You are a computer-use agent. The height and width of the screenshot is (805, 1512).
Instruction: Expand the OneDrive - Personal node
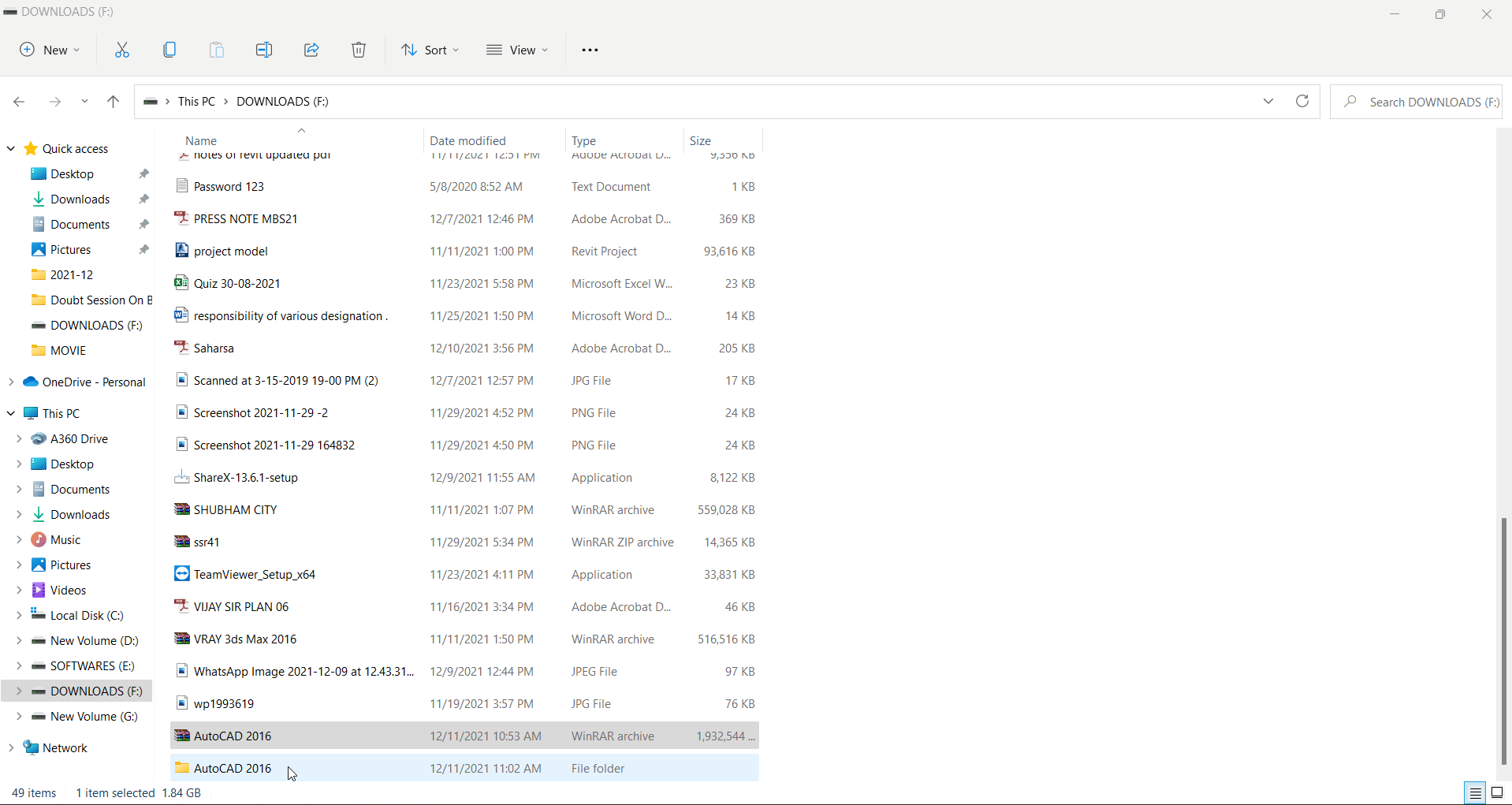pyautogui.click(x=11, y=382)
